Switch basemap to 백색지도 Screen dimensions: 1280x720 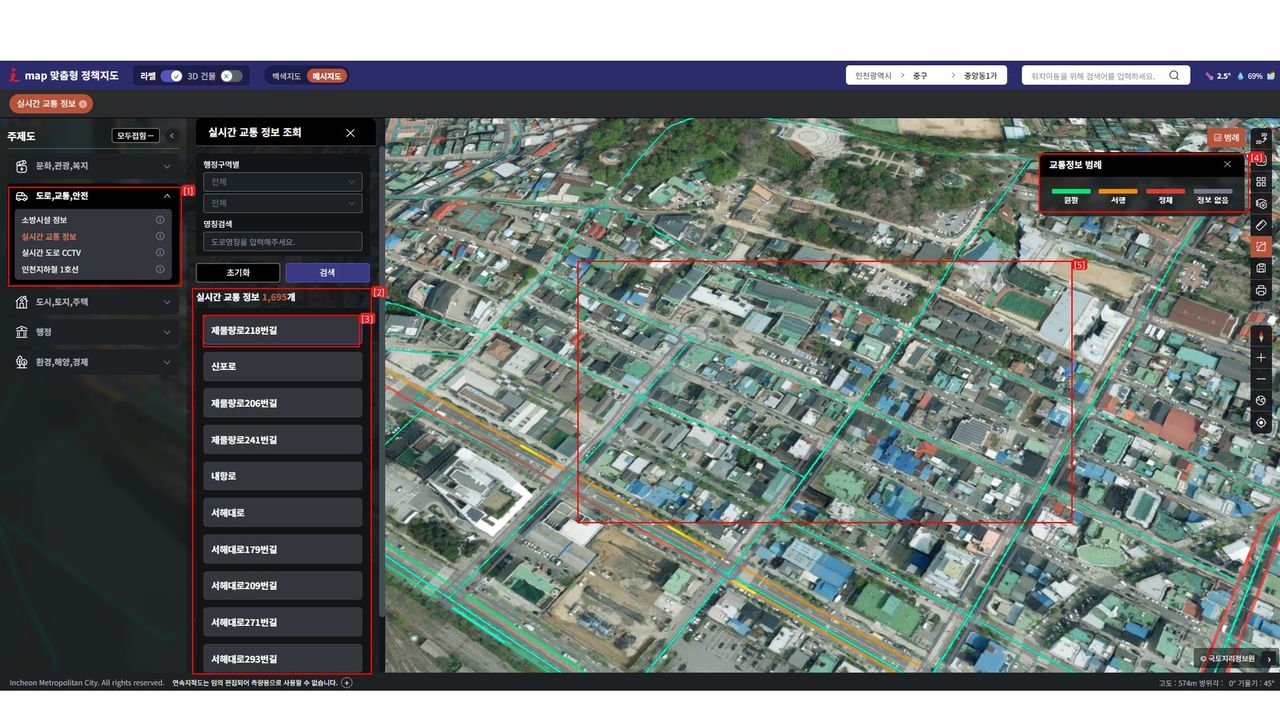point(286,76)
